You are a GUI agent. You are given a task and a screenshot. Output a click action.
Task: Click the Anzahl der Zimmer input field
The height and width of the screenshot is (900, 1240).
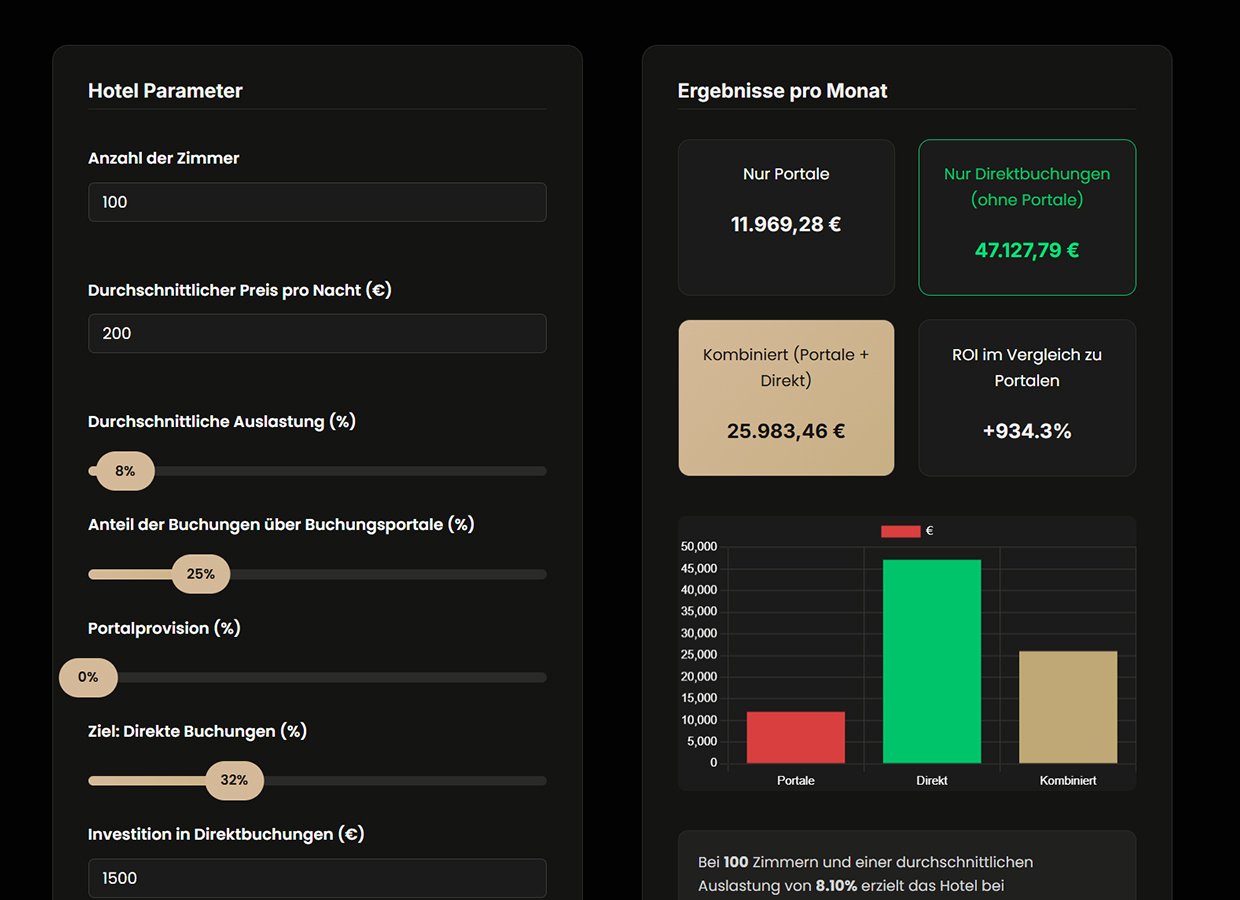tap(317, 202)
